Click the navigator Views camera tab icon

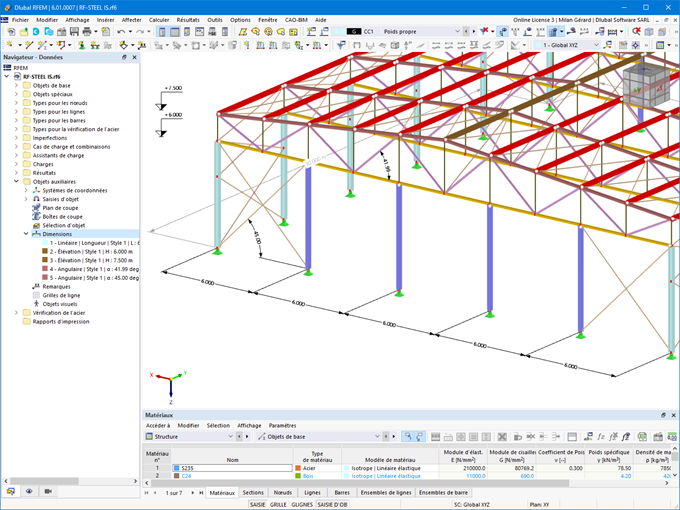pos(48,491)
